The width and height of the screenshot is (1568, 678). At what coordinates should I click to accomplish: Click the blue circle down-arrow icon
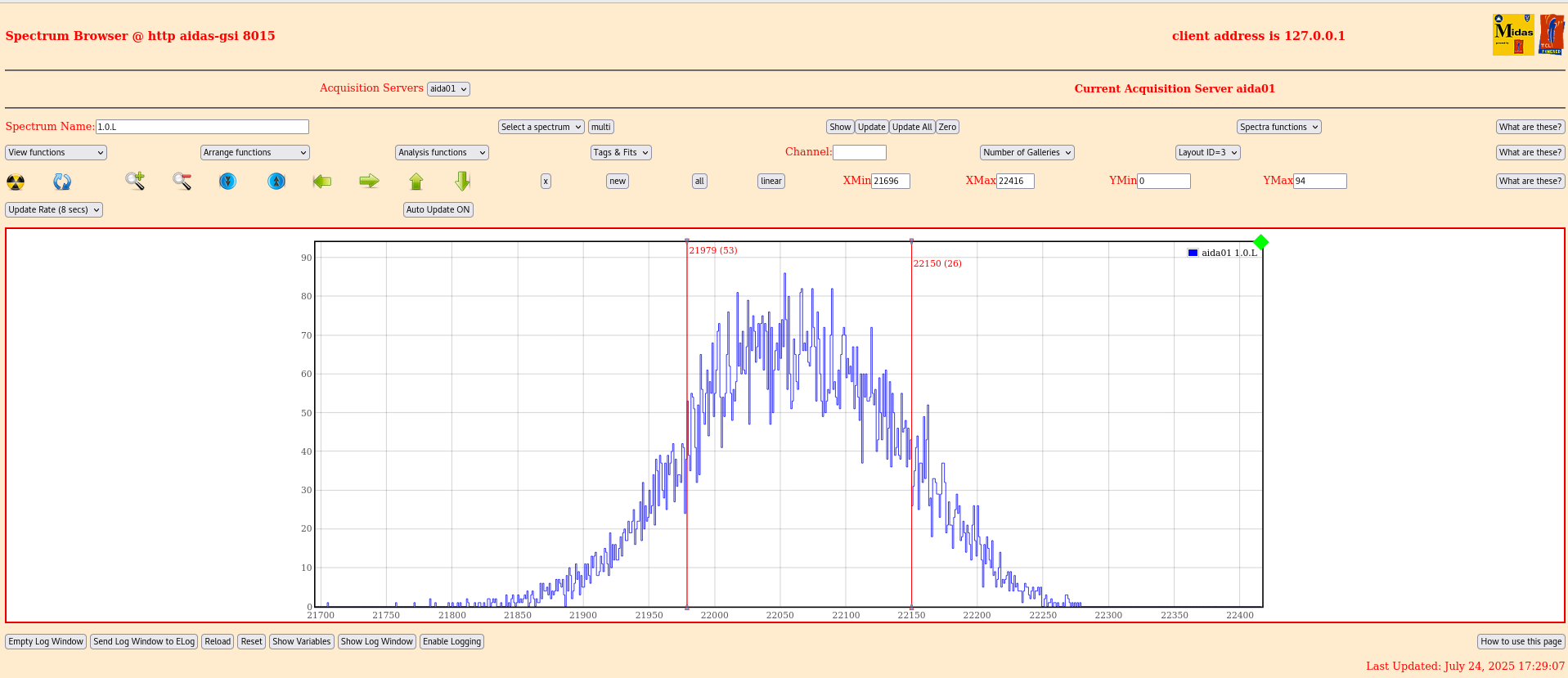tap(227, 182)
